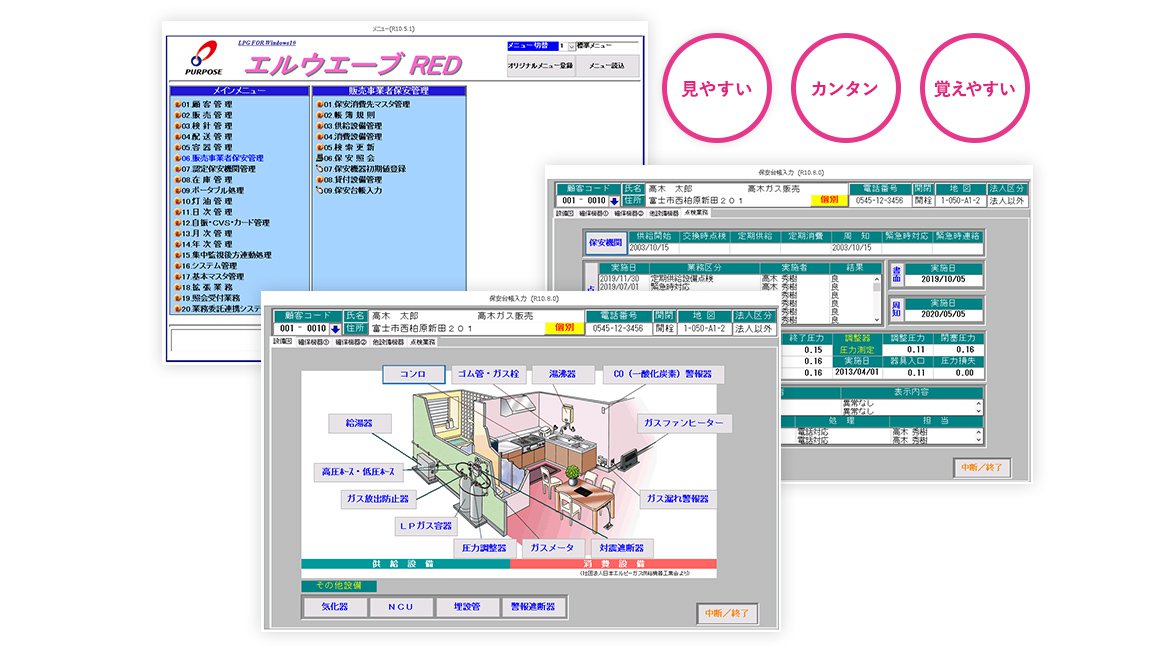Switch to the 確保機器② tab in the front window

coord(351,341)
